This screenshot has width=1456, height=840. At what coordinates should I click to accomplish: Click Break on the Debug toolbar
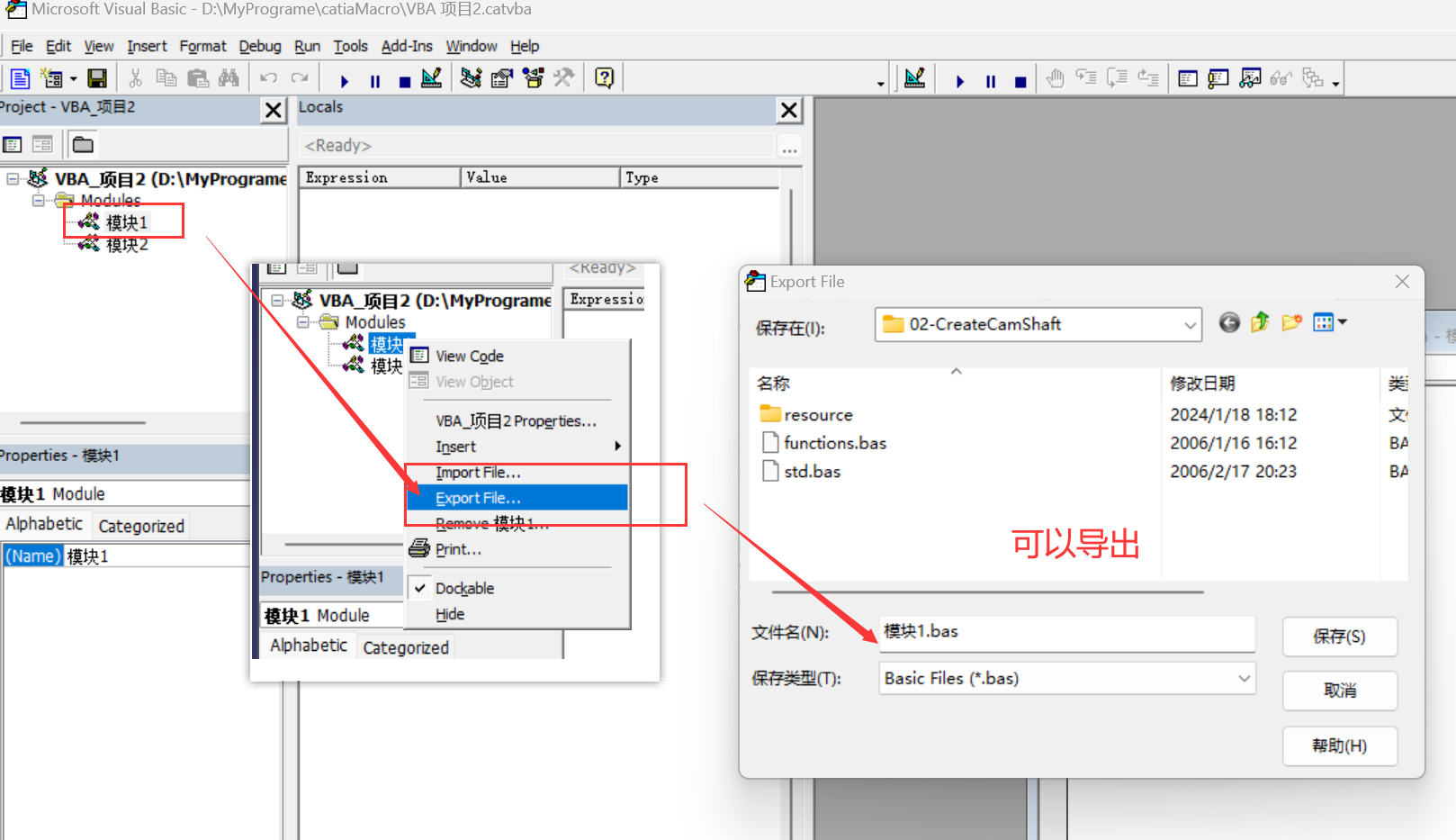coord(991,81)
